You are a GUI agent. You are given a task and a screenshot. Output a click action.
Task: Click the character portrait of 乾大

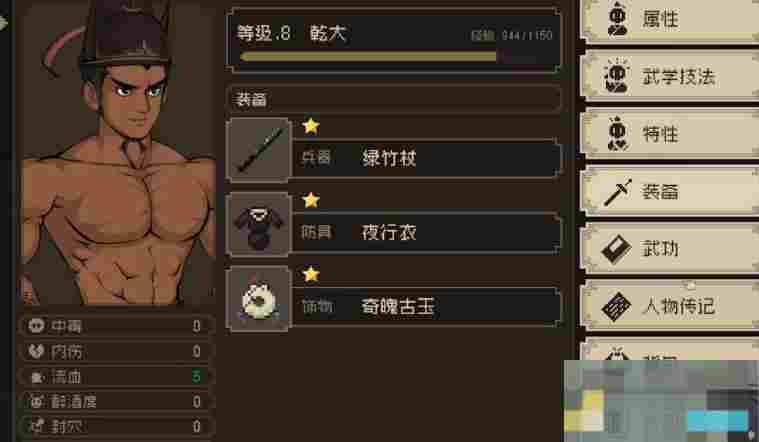tap(117, 152)
